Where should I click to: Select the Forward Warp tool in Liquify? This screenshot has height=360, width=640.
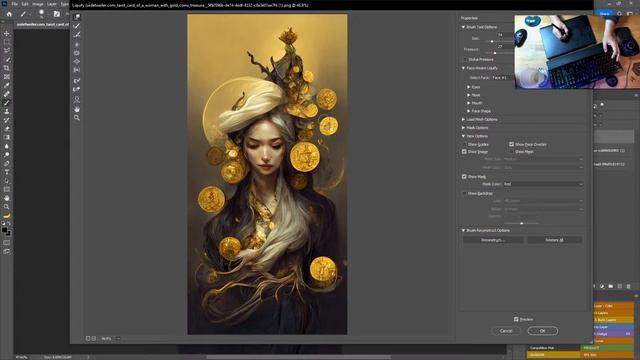click(77, 17)
